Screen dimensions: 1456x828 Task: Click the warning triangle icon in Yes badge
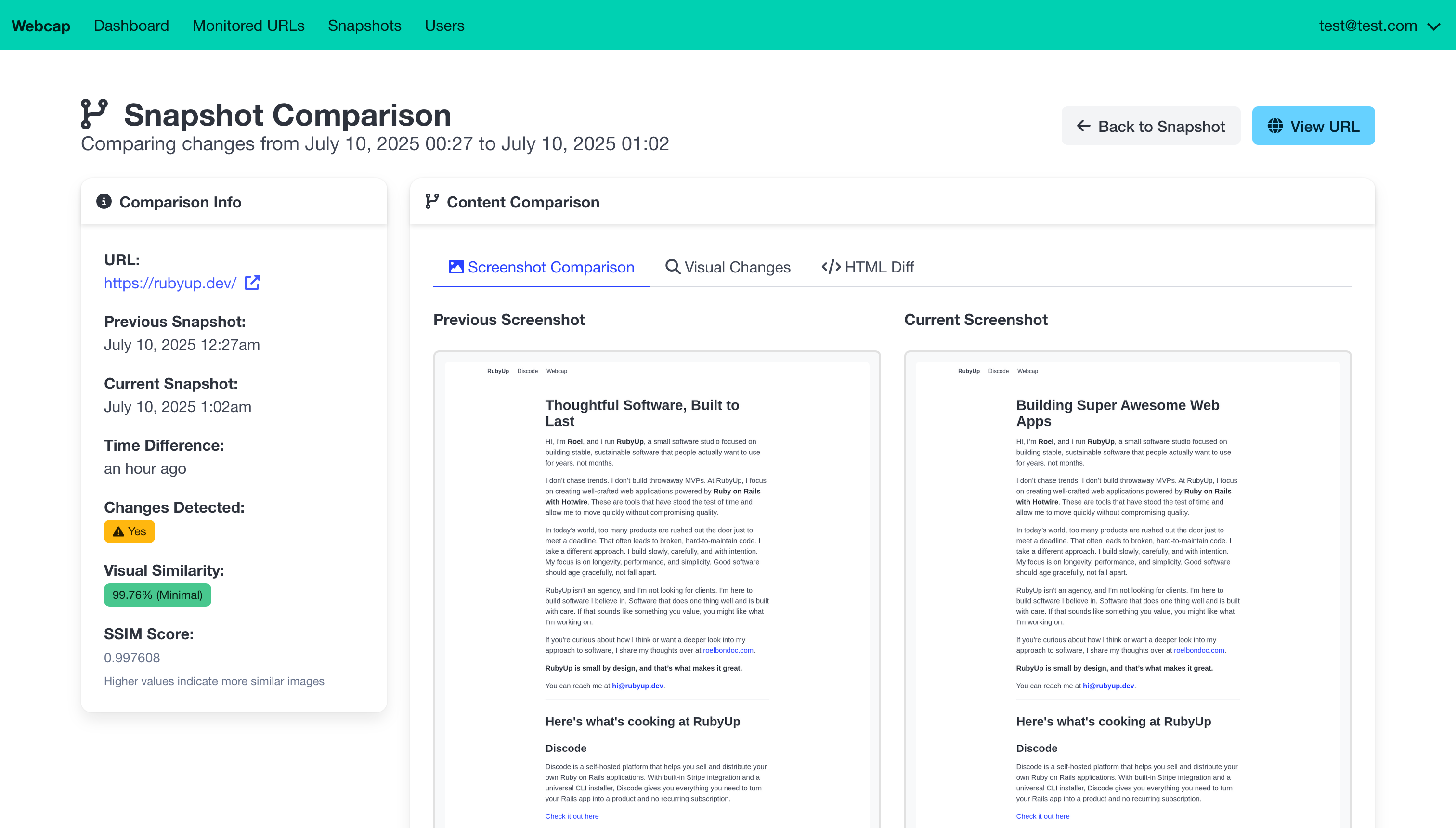118,531
